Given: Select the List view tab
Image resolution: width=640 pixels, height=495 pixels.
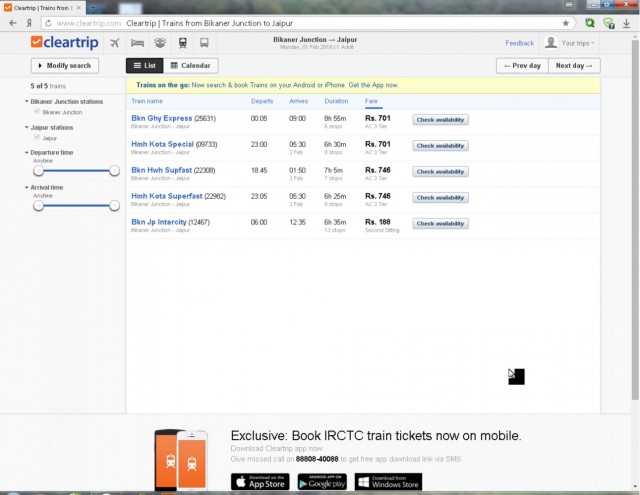Looking at the screenshot, I should tap(143, 66).
